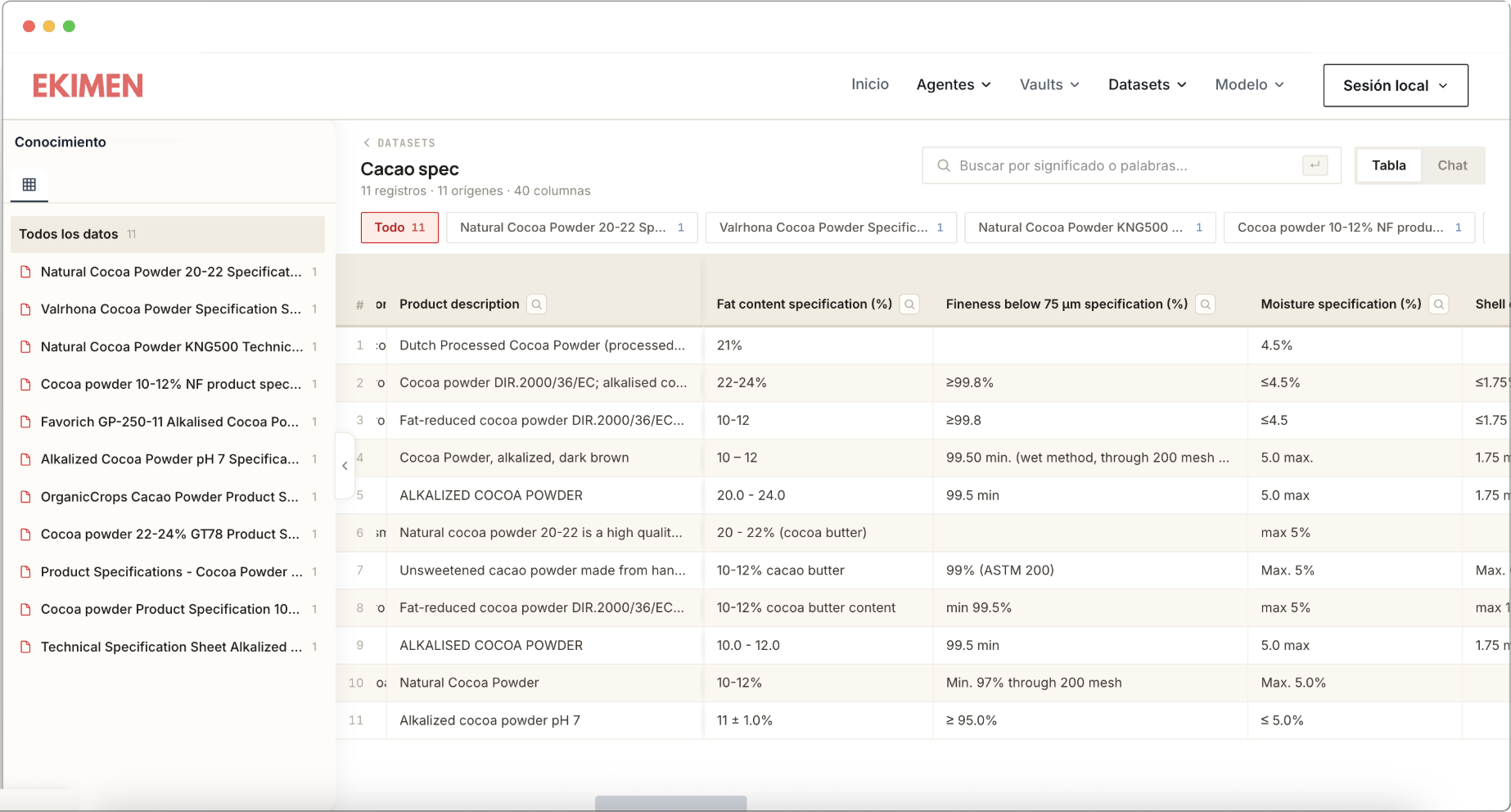1511x812 pixels.
Task: Click file icon for Alkalized Cocoa Powder pH 7
Action: 25,460
